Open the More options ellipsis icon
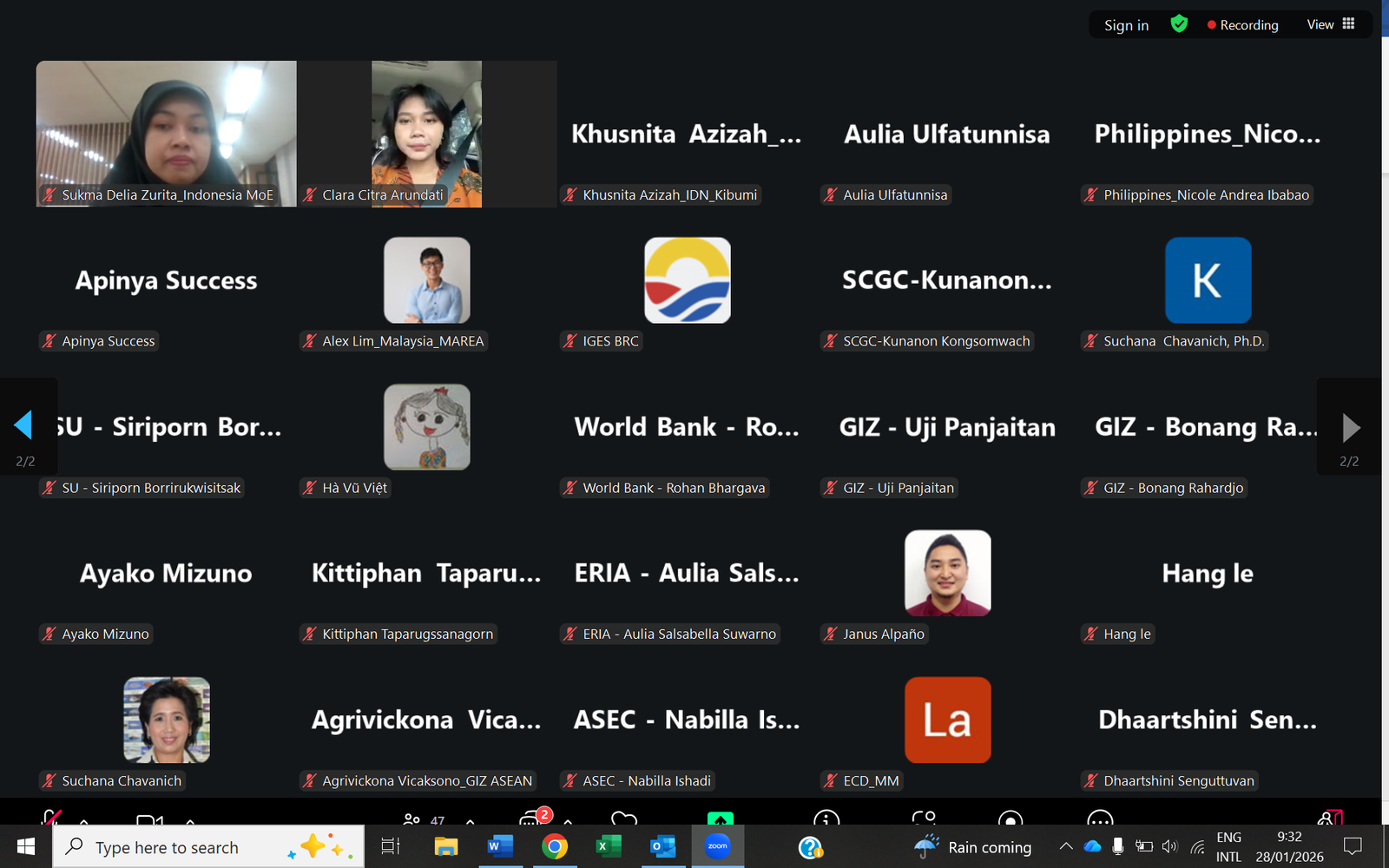 click(x=1099, y=819)
